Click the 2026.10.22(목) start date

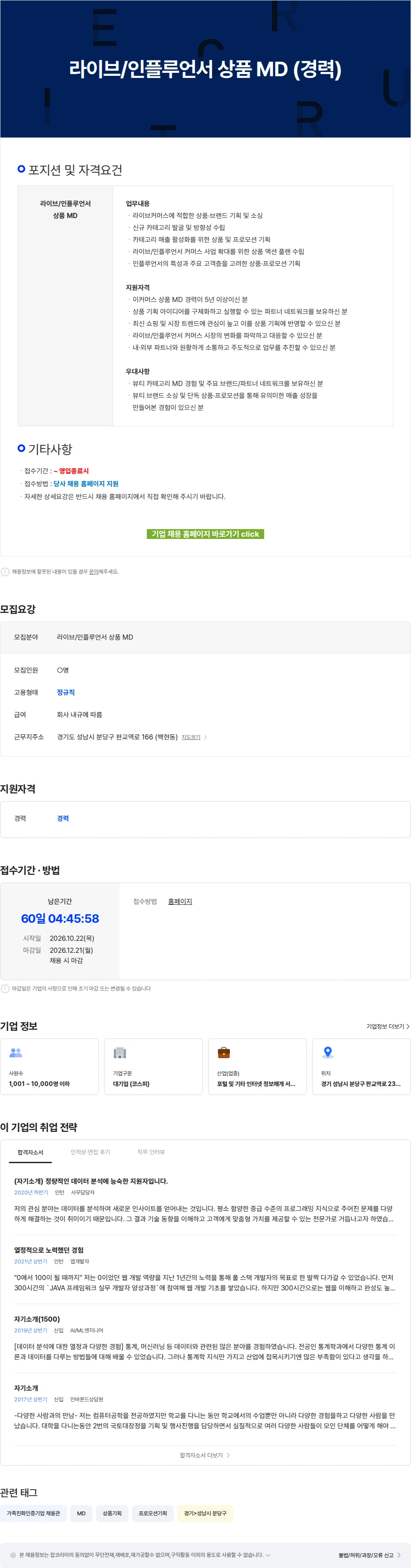(x=72, y=938)
